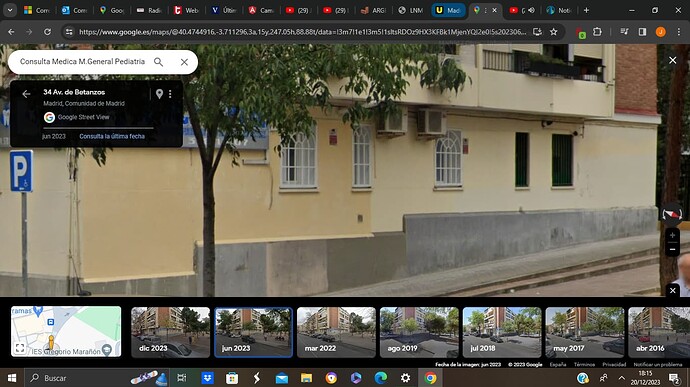Switch to the Noti tab
690x387 pixels.
559,10
